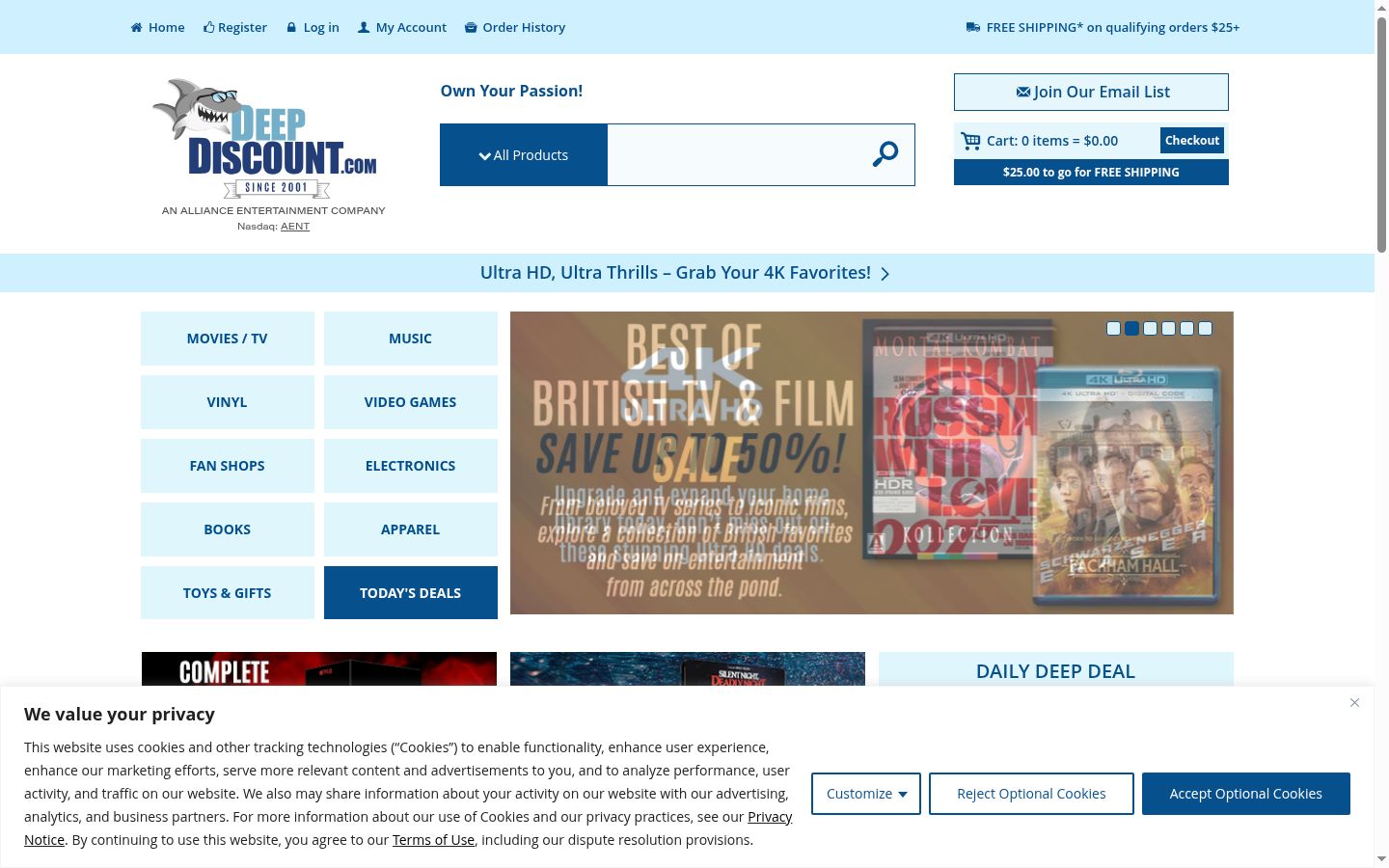
Task: Select the sixth carousel slide indicator
Action: click(1205, 329)
